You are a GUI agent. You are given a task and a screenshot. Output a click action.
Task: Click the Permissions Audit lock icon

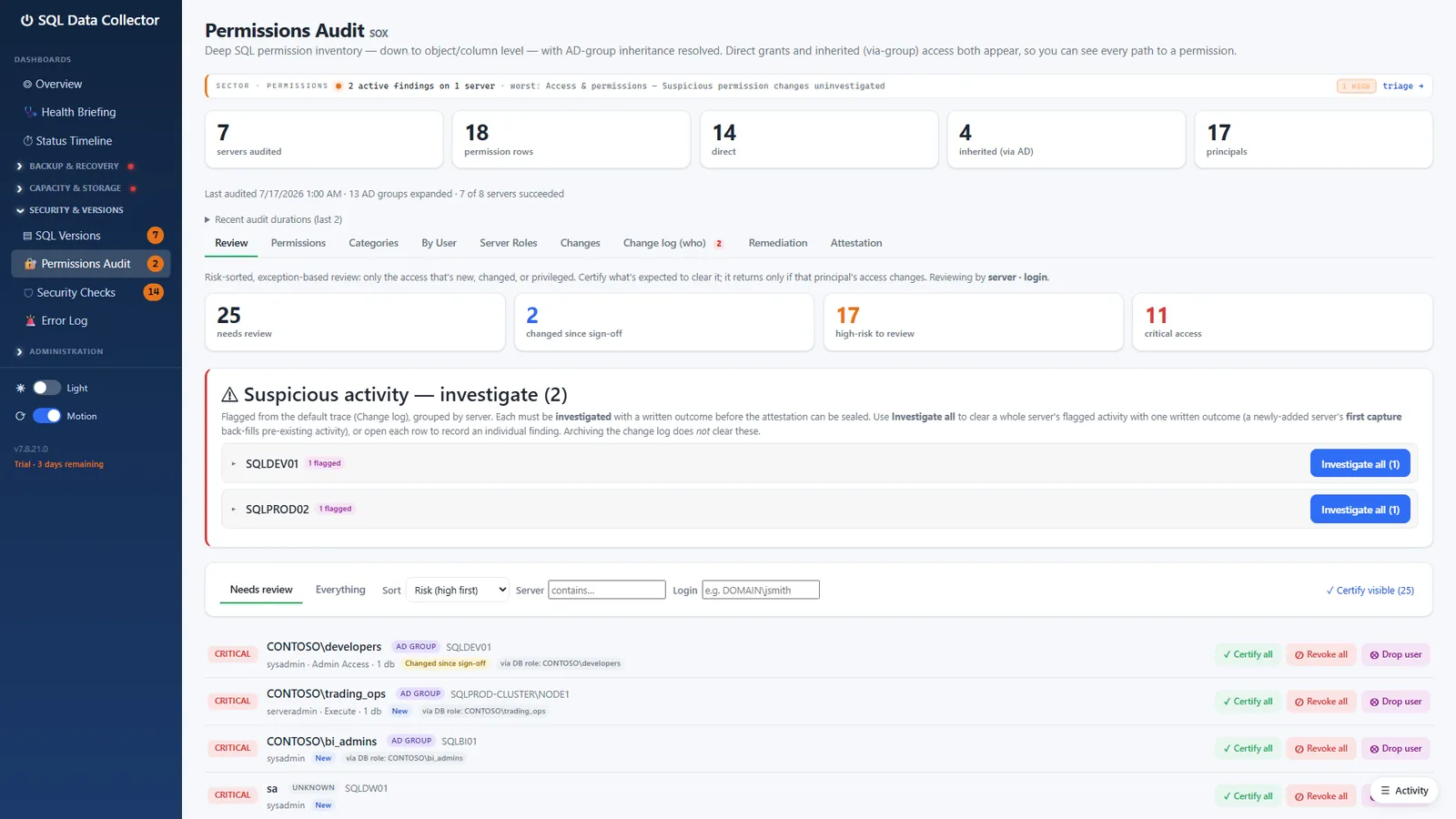click(31, 264)
